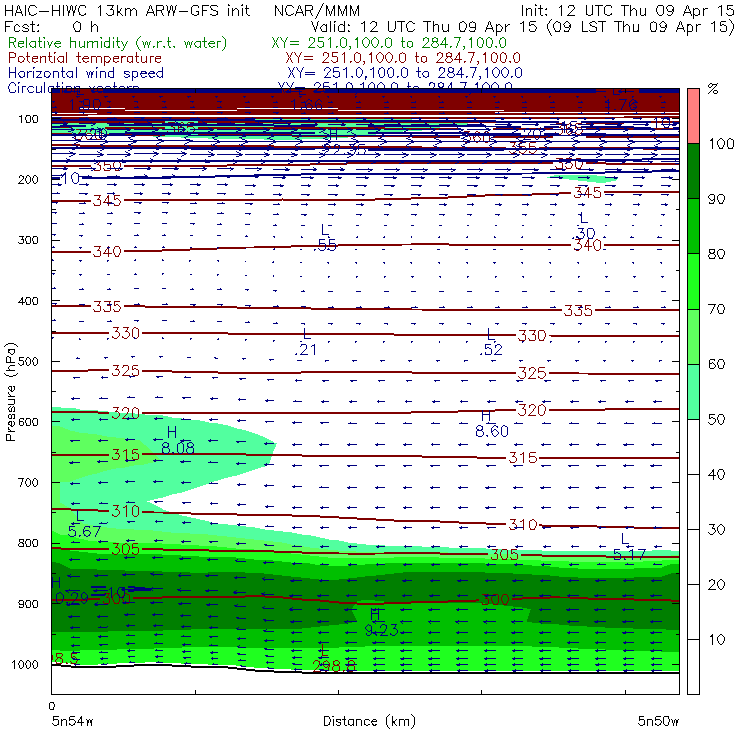Image resolution: width=740 pixels, height=740 pixels.
Task: Click the "L .21" wind minimum label
Action: click(306, 342)
